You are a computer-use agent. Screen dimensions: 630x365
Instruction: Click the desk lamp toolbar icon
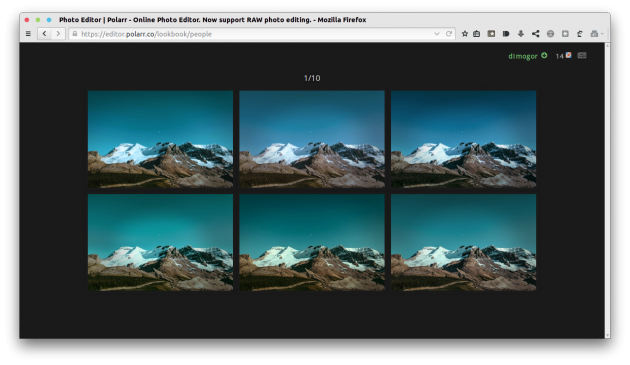point(580,34)
